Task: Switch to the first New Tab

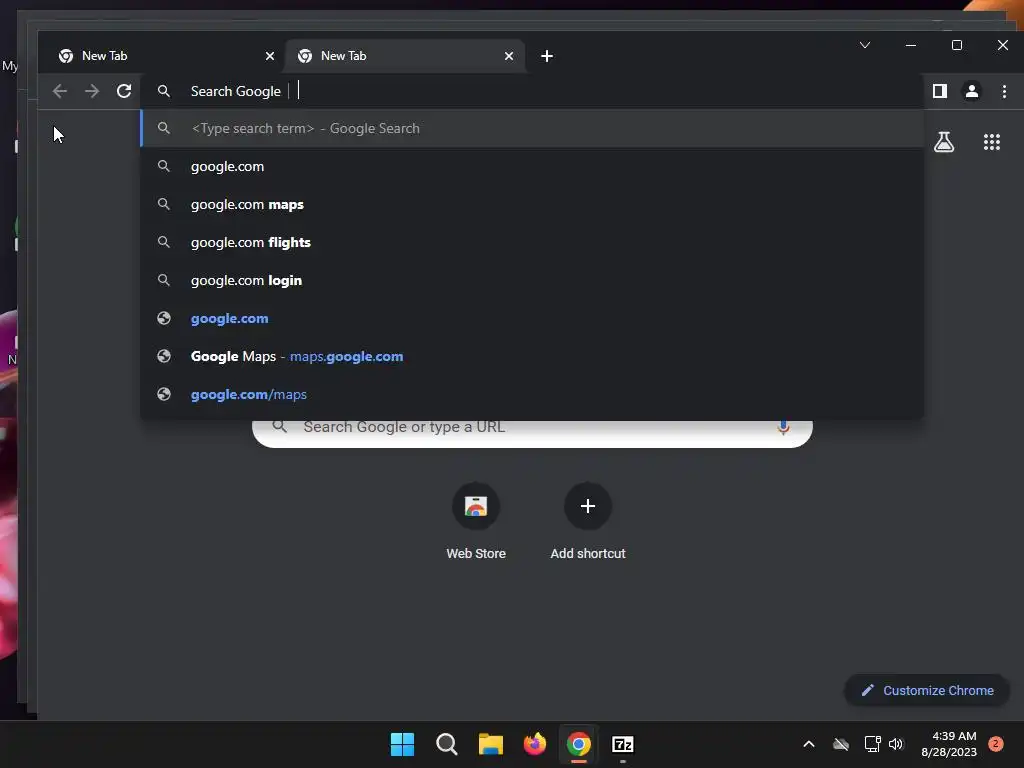Action: [x=161, y=56]
